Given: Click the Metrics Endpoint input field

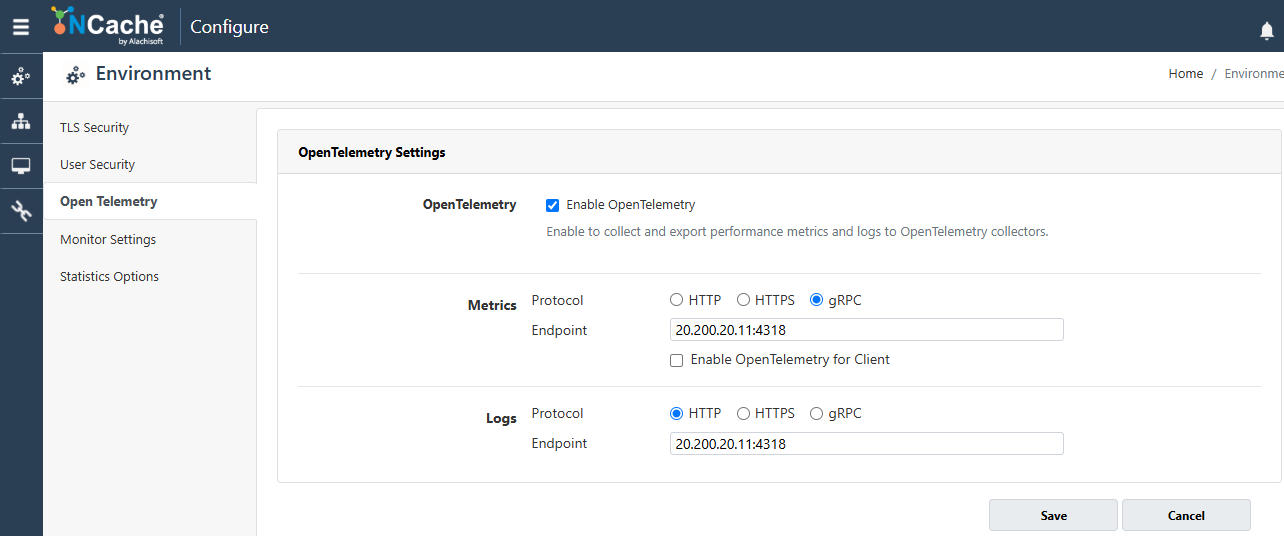Looking at the screenshot, I should point(866,330).
